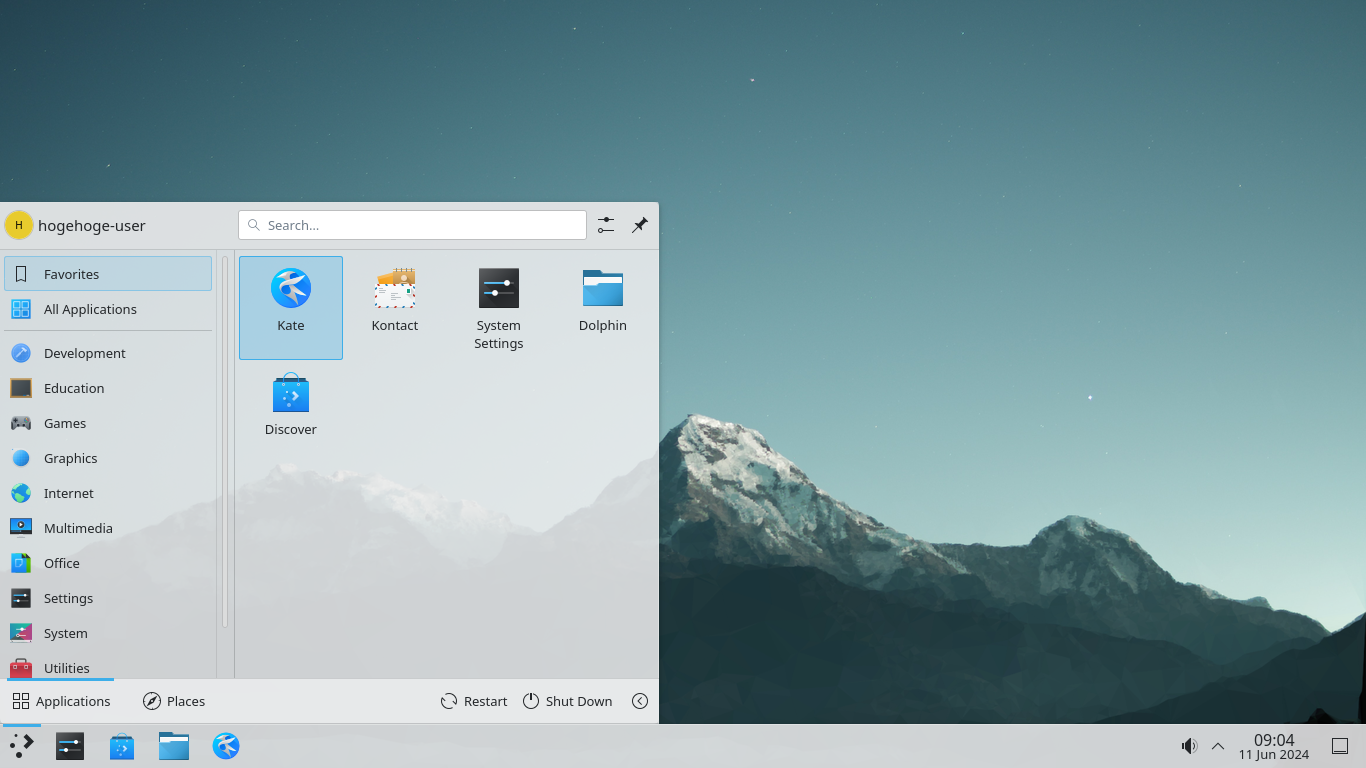Expand more power options arrow
This screenshot has height=768, width=1366.
(640, 701)
